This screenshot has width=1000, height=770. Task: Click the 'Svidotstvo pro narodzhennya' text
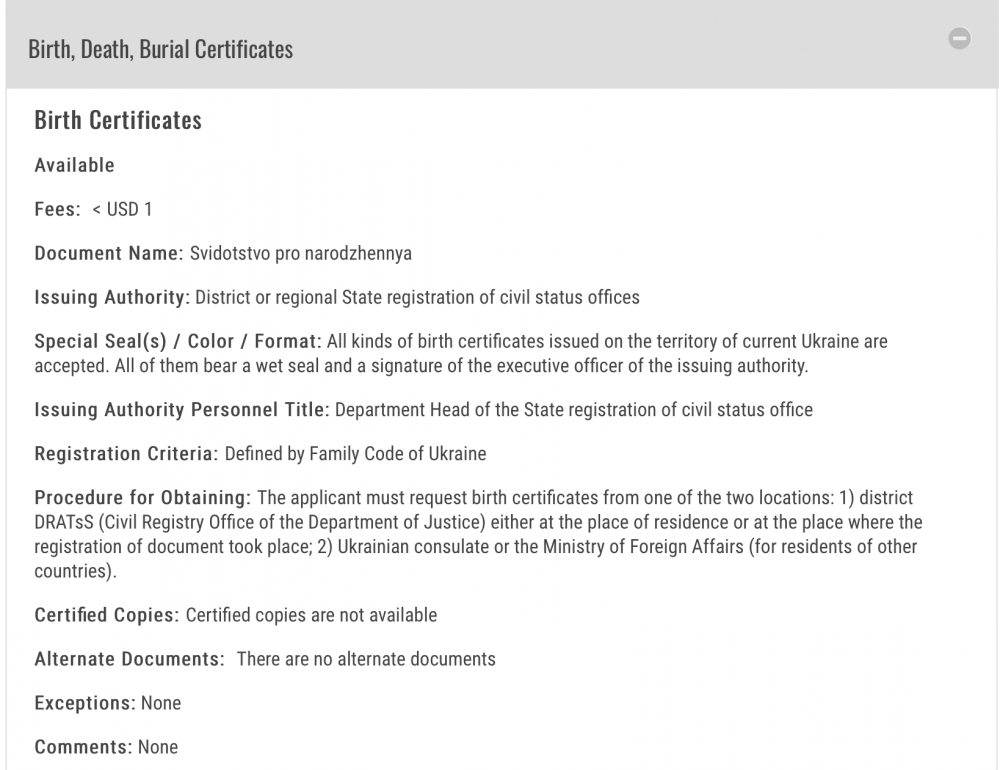(x=301, y=254)
